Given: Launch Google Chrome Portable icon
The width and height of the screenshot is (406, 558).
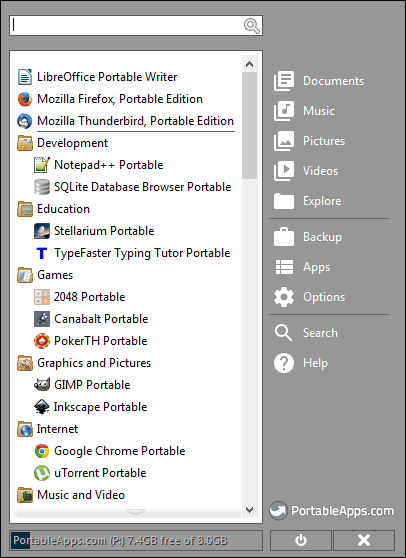Looking at the screenshot, I should pyautogui.click(x=42, y=451).
